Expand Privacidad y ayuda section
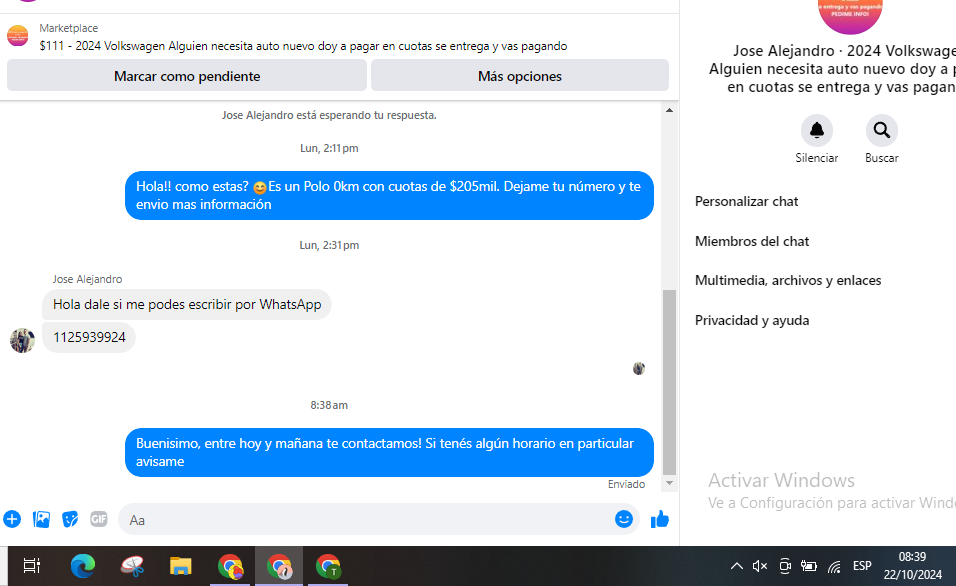 coord(752,321)
